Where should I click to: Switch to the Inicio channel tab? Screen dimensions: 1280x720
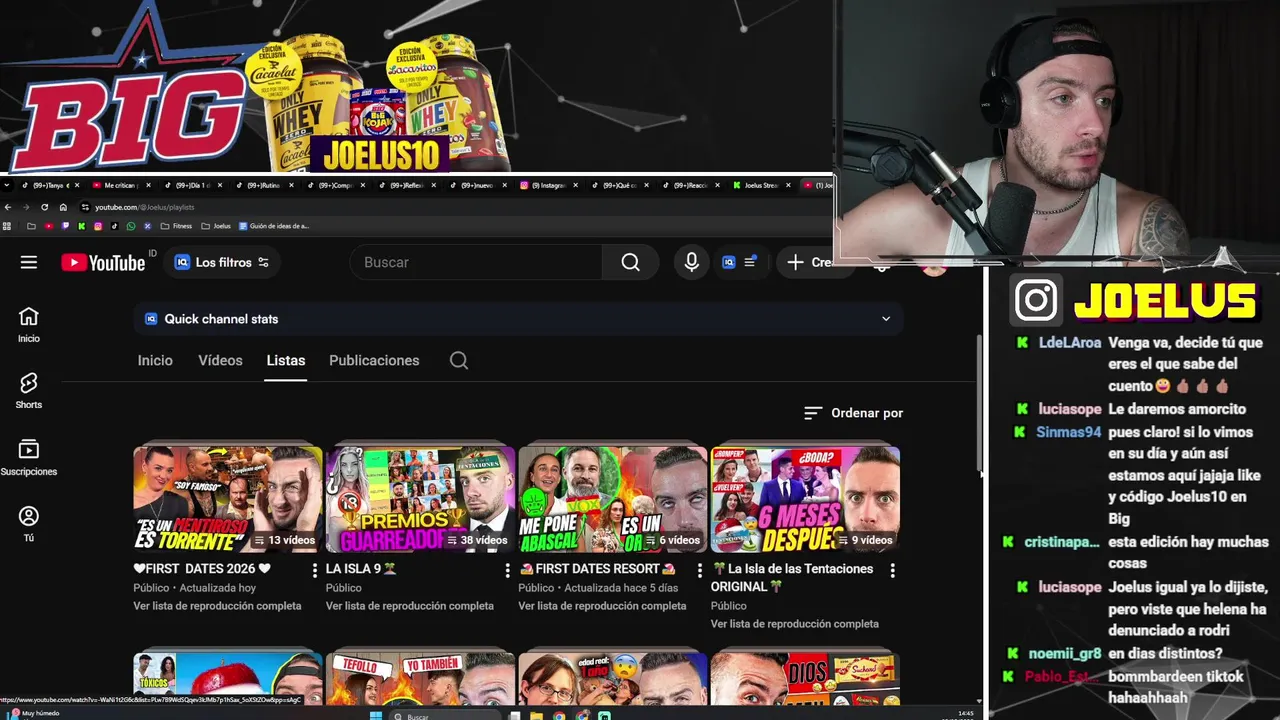(x=155, y=360)
